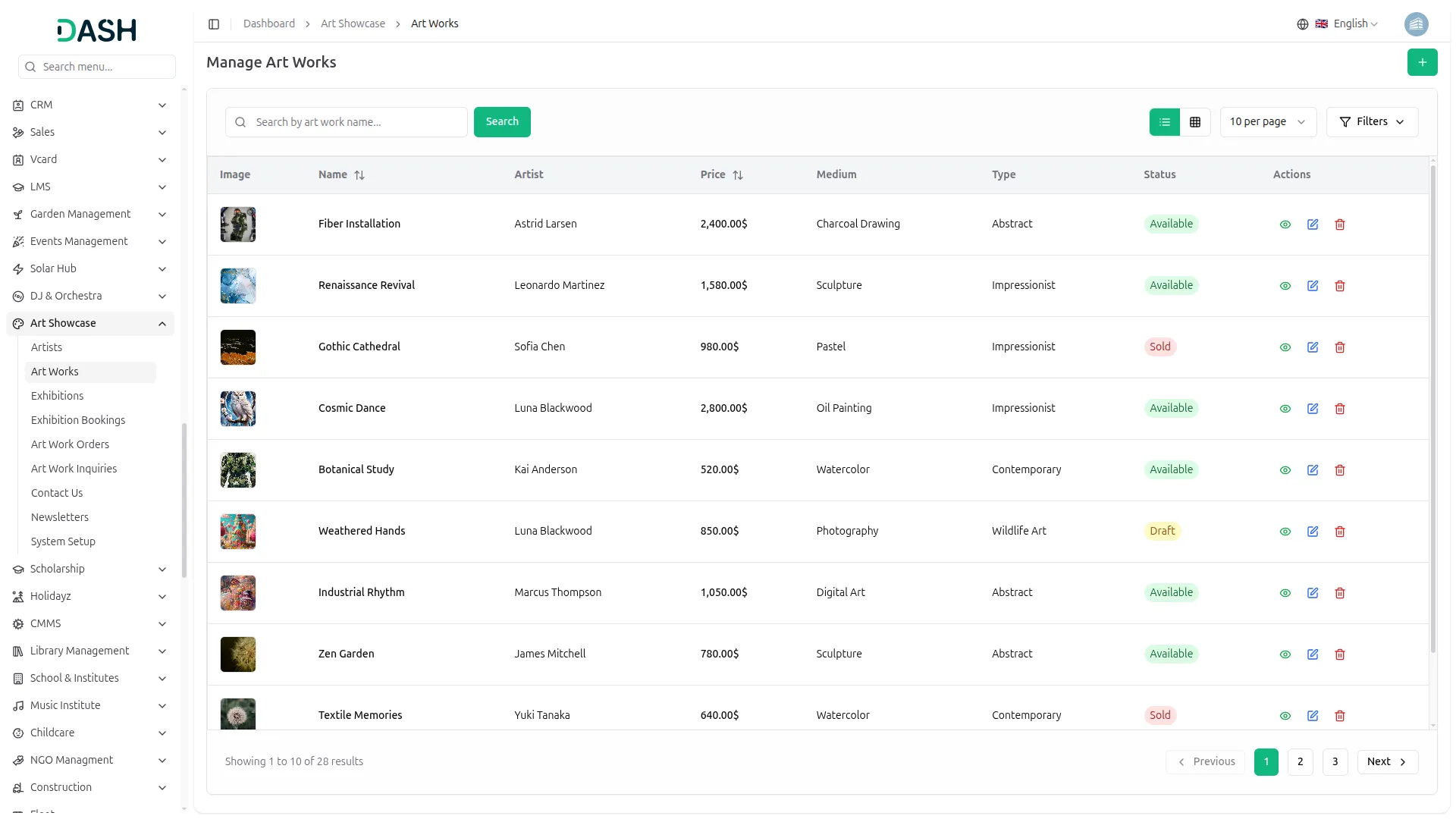The image size is (1456, 819).
Task: View Cosmic Dance using the eye icon
Action: pyautogui.click(x=1285, y=409)
